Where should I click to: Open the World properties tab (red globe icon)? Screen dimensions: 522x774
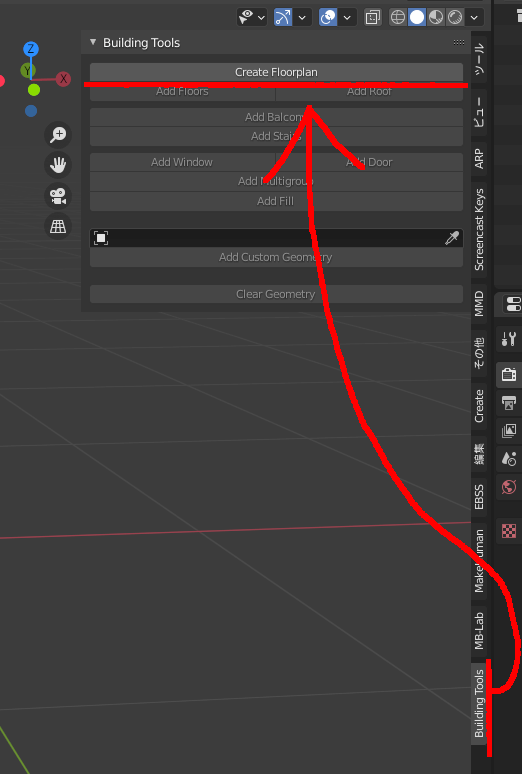coord(509,487)
